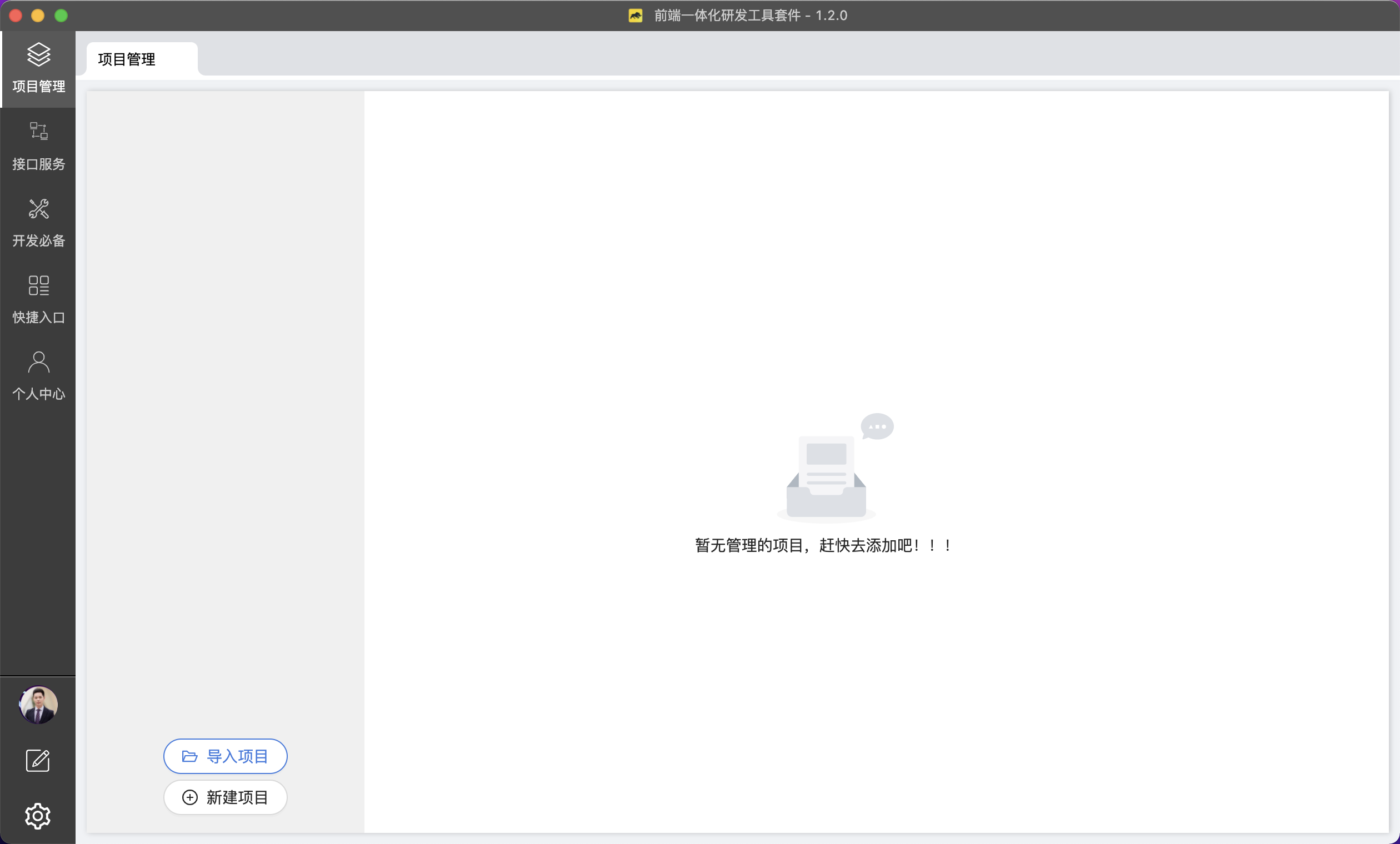Click the stacked layers icon for 项目管理
1400x844 pixels.
(39, 54)
